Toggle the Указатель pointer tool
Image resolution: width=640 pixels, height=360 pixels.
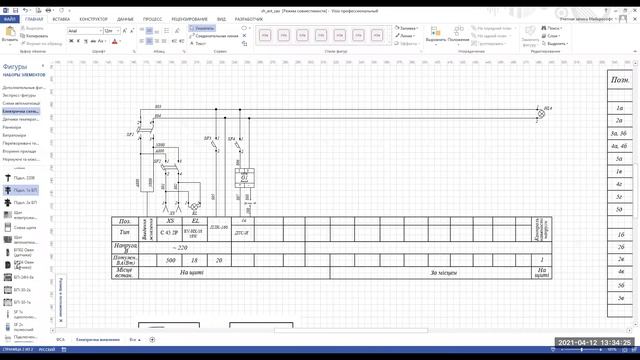point(202,28)
